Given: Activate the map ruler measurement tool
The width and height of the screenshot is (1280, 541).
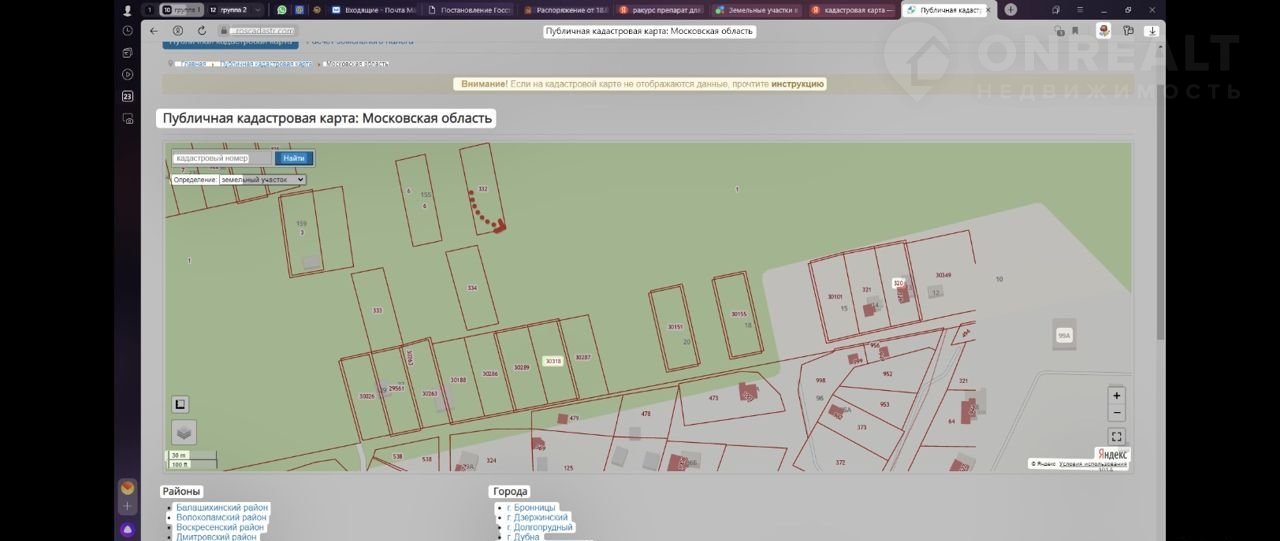Looking at the screenshot, I should tap(181, 404).
